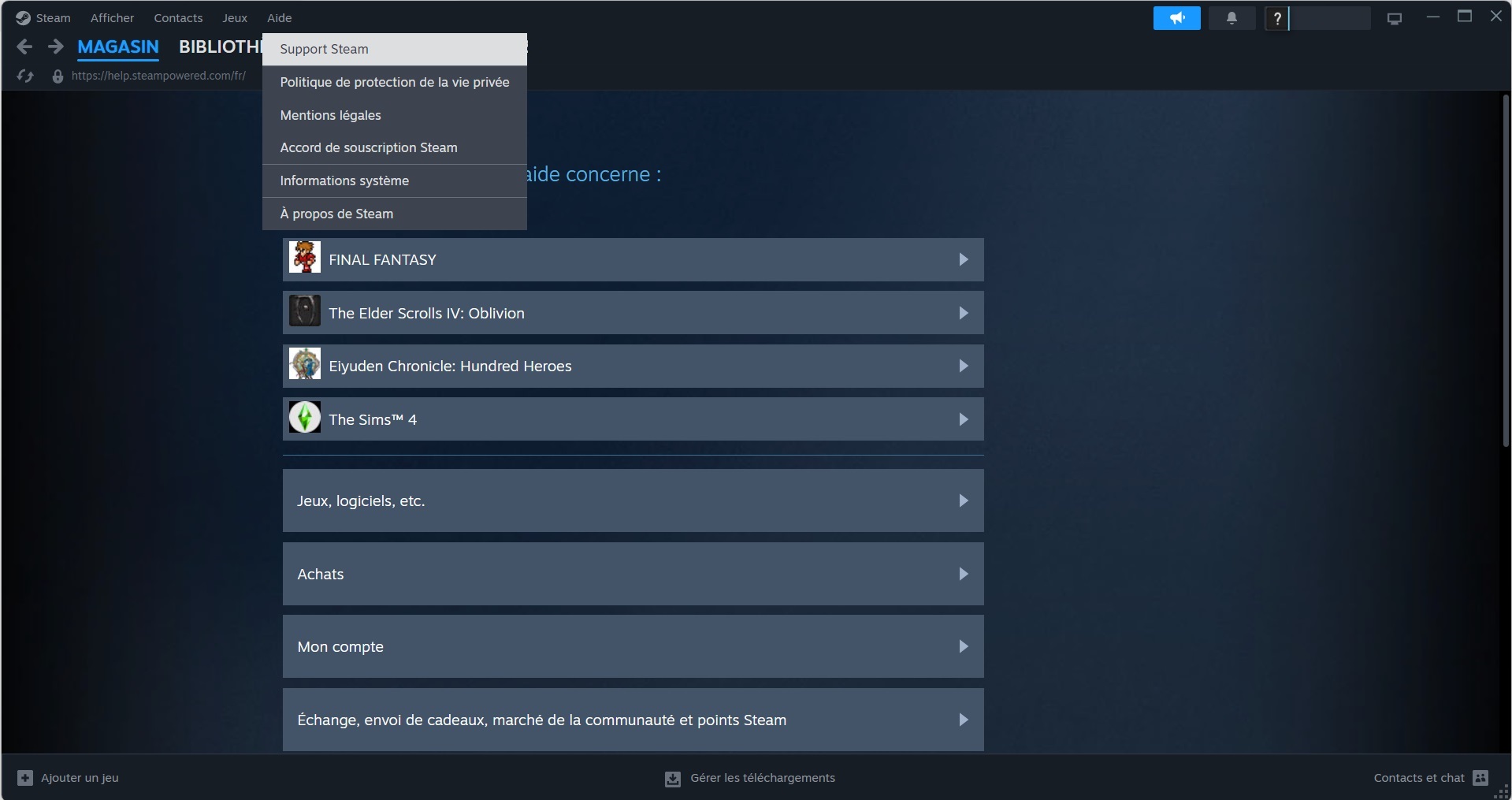Screen dimensions: 1512x800
Task: Click the back navigation arrow
Action: point(24,47)
